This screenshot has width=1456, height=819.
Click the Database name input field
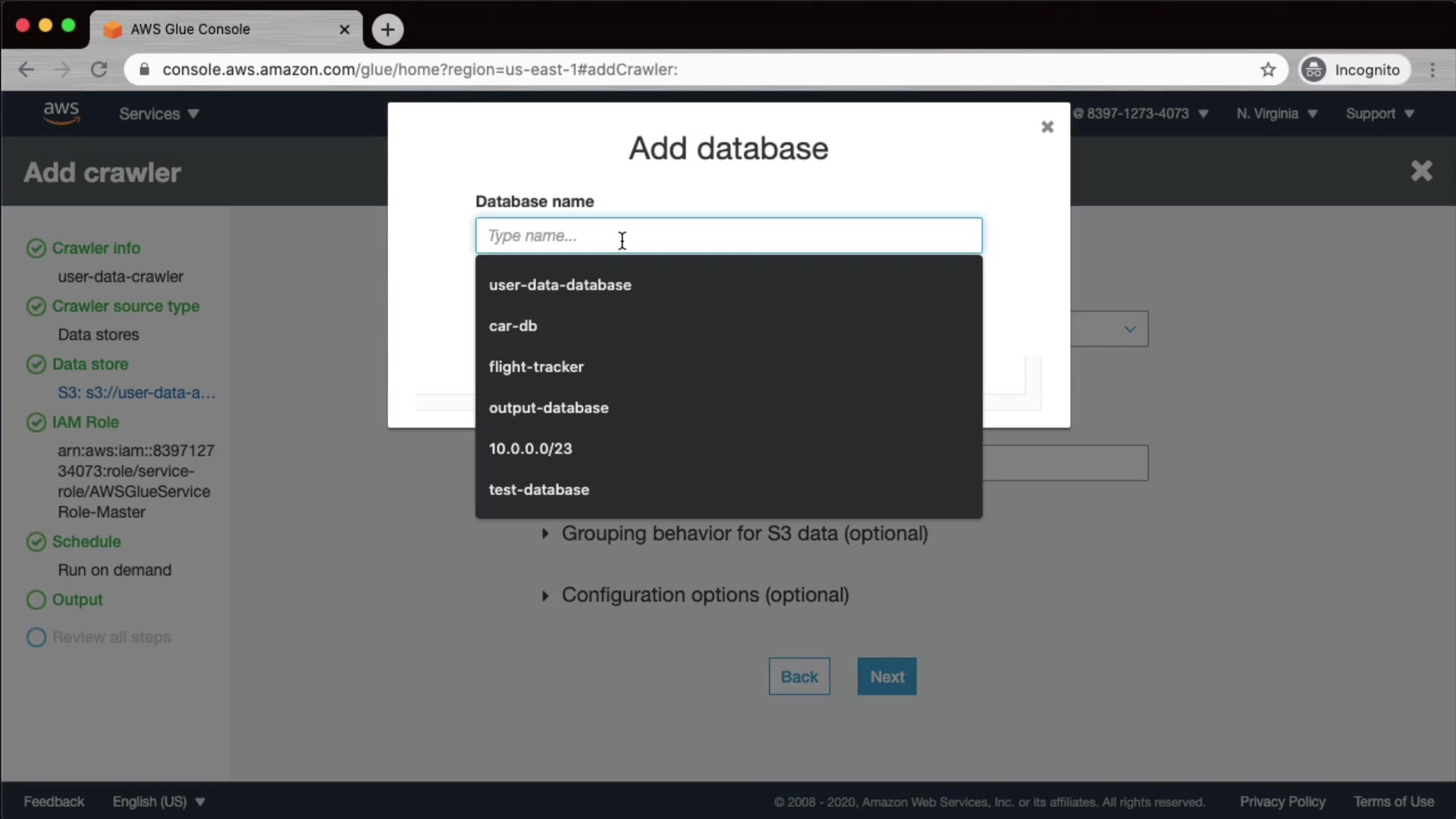point(728,236)
